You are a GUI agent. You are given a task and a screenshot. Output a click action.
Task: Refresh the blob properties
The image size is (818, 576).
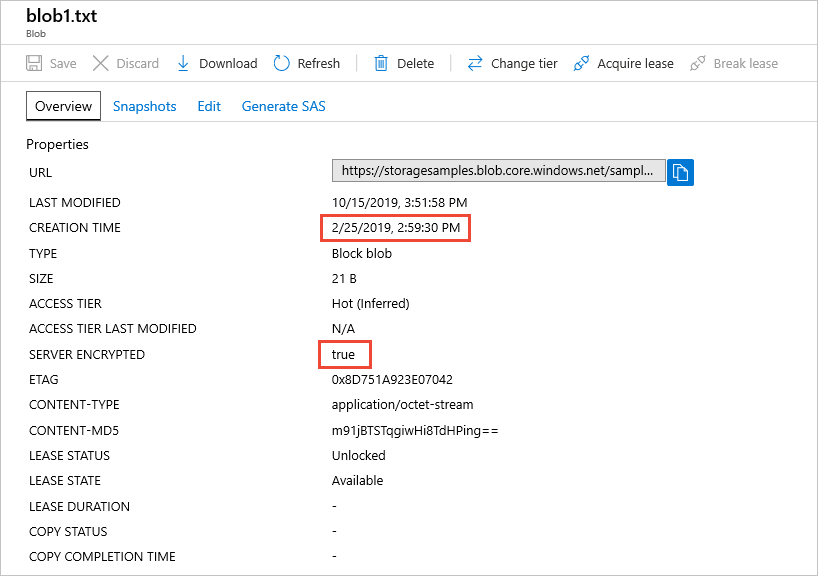click(x=307, y=63)
